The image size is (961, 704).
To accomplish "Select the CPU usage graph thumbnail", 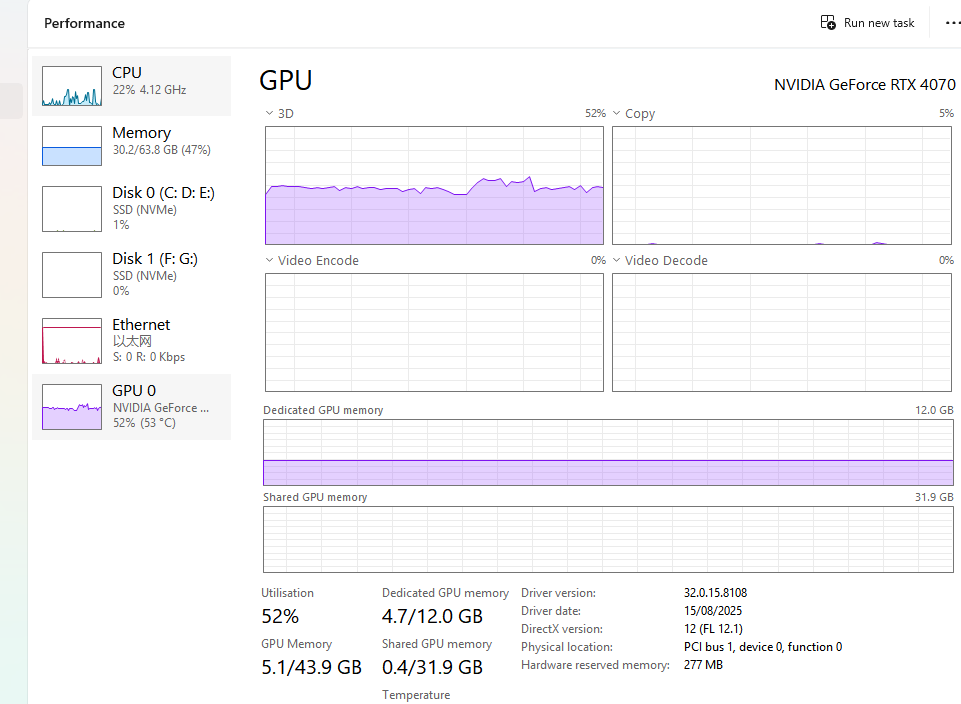I will click(x=72, y=87).
